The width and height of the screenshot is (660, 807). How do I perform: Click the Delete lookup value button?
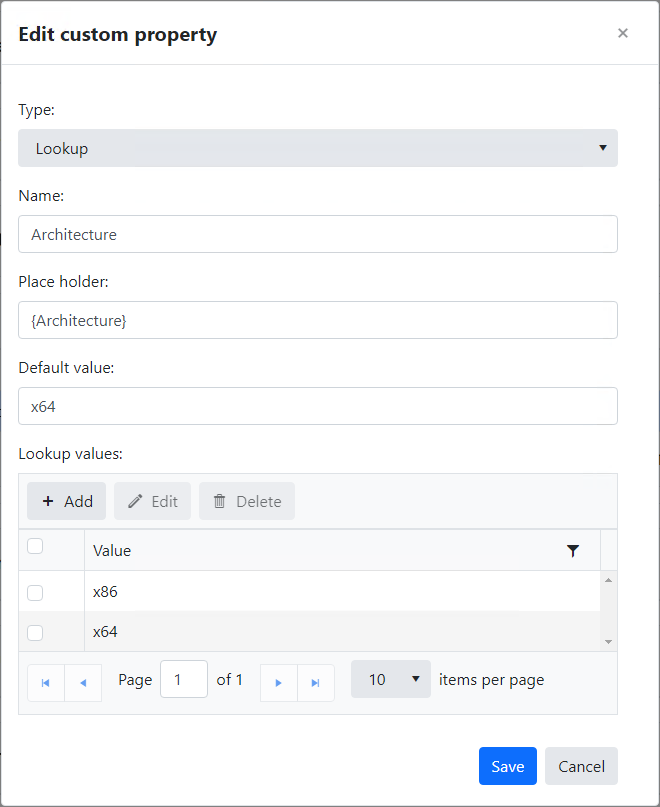(x=247, y=501)
